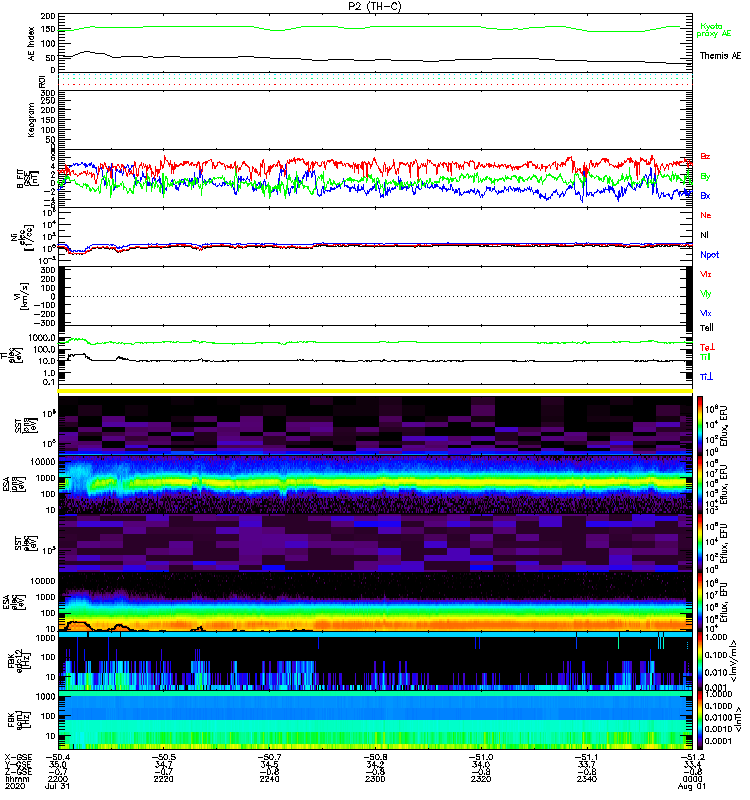Click the plot title "P2 (TH-C)"
750x800 pixels.
pyautogui.click(x=374, y=6)
